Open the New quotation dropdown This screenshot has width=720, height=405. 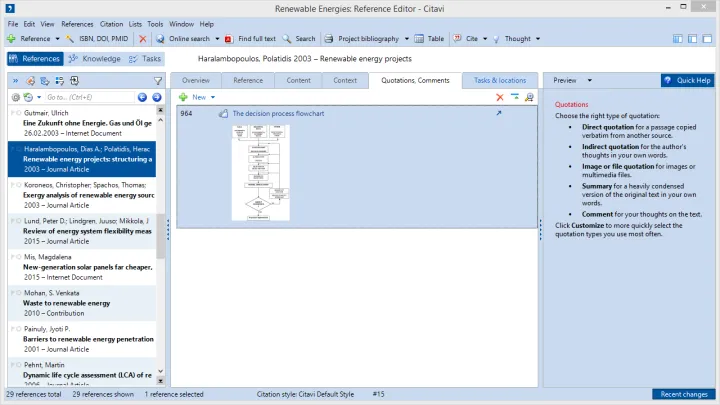point(211,97)
